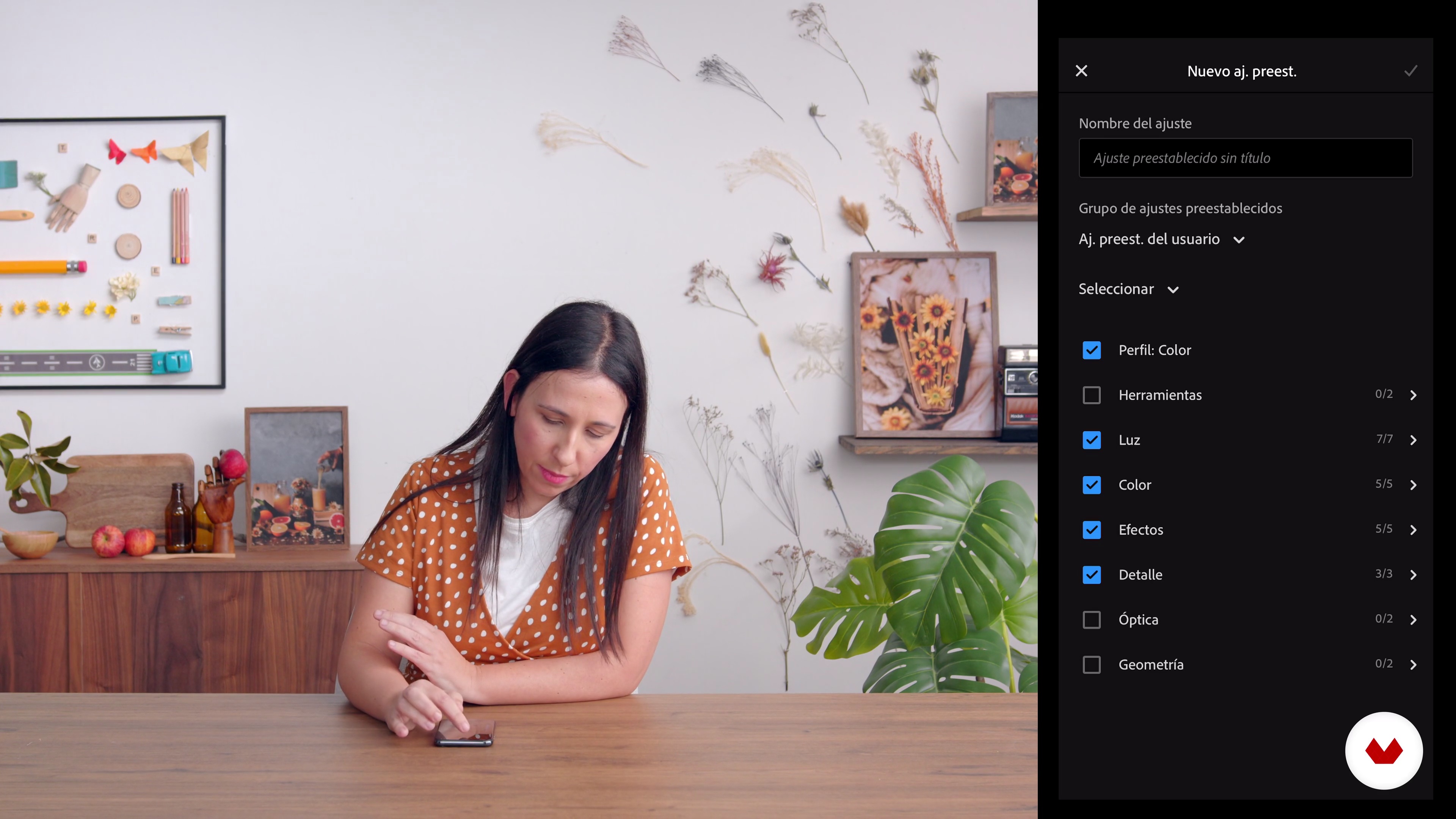Viewport: 1456px width, 819px height.
Task: Enable the Herramientas checkbox
Action: [x=1092, y=395]
